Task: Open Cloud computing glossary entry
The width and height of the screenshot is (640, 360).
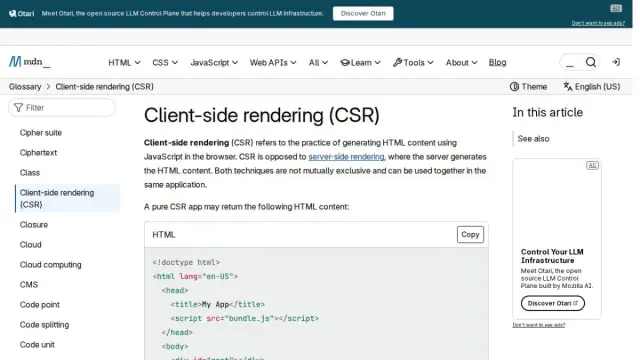Action: point(51,264)
